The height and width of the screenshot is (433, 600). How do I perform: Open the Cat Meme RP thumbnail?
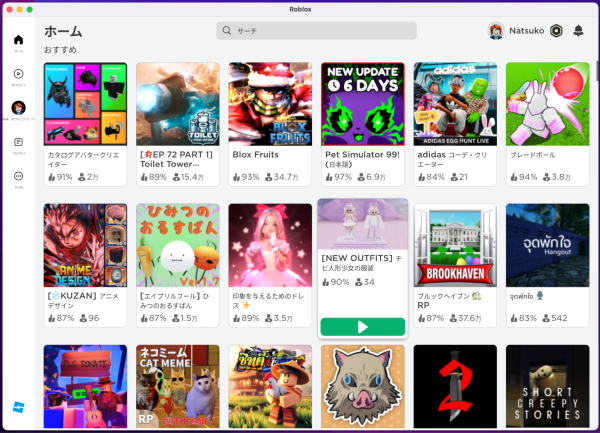tap(178, 386)
